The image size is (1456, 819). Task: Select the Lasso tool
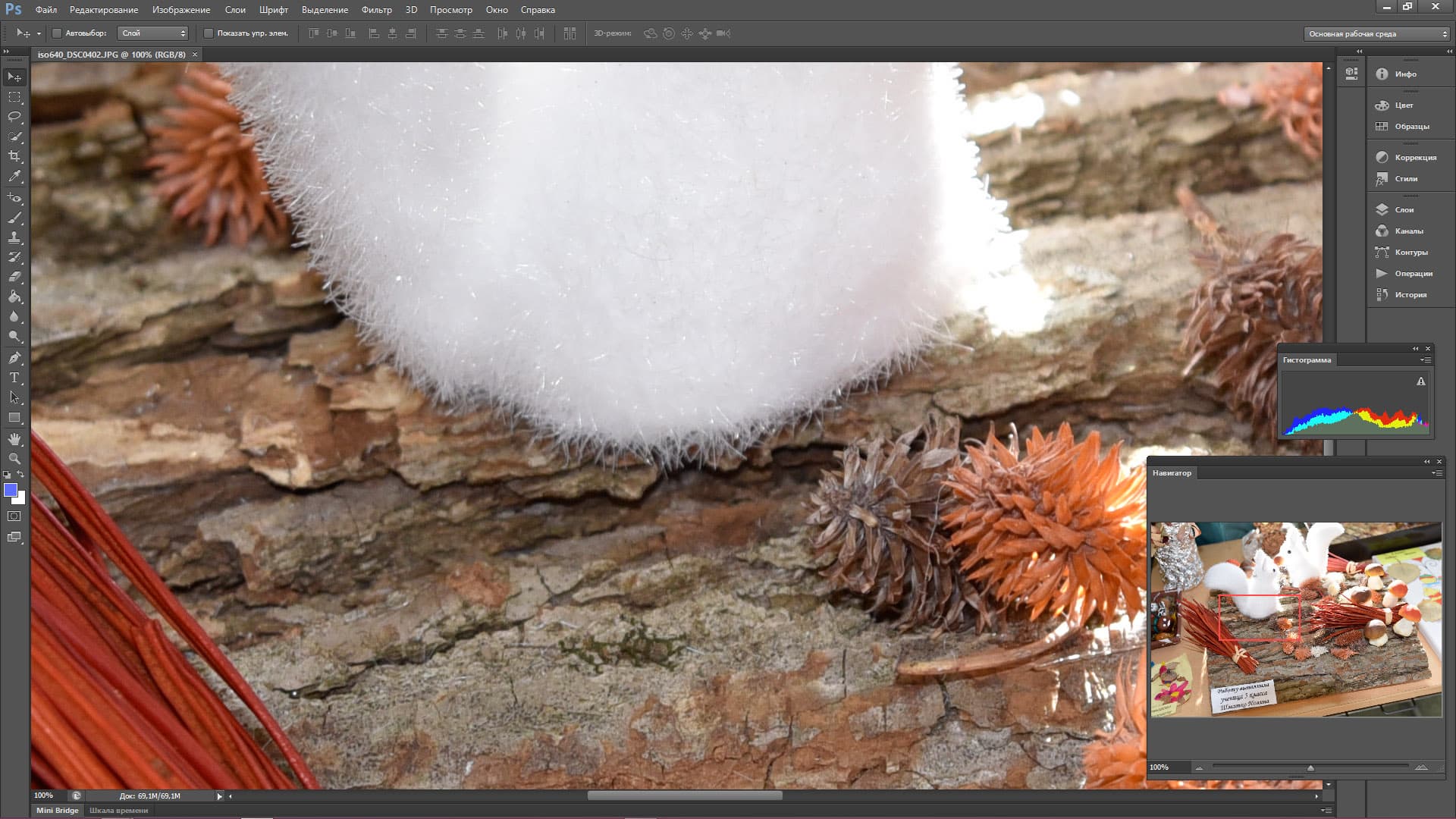(14, 117)
